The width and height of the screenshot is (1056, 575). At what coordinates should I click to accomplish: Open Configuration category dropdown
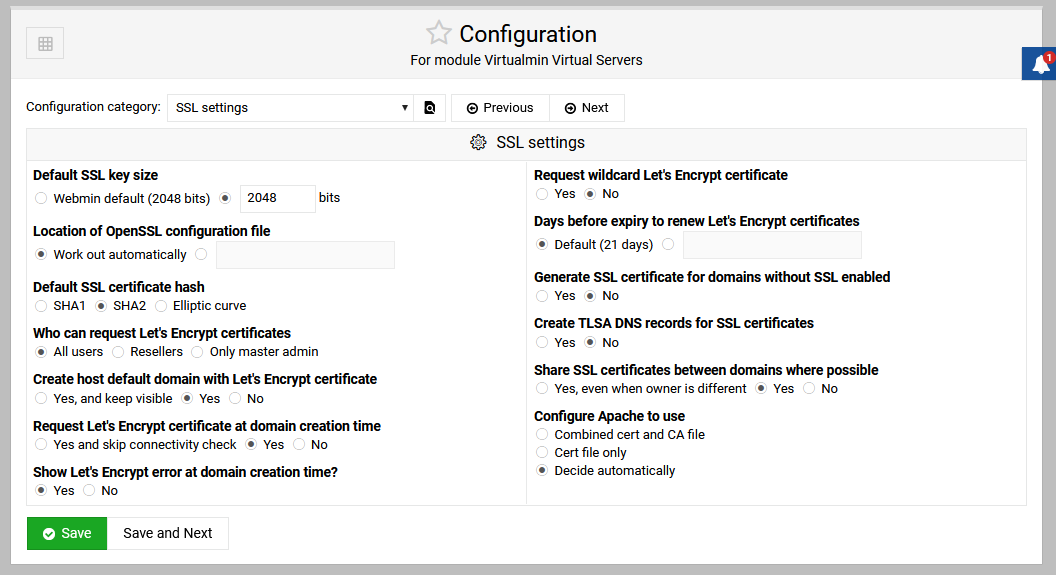290,108
